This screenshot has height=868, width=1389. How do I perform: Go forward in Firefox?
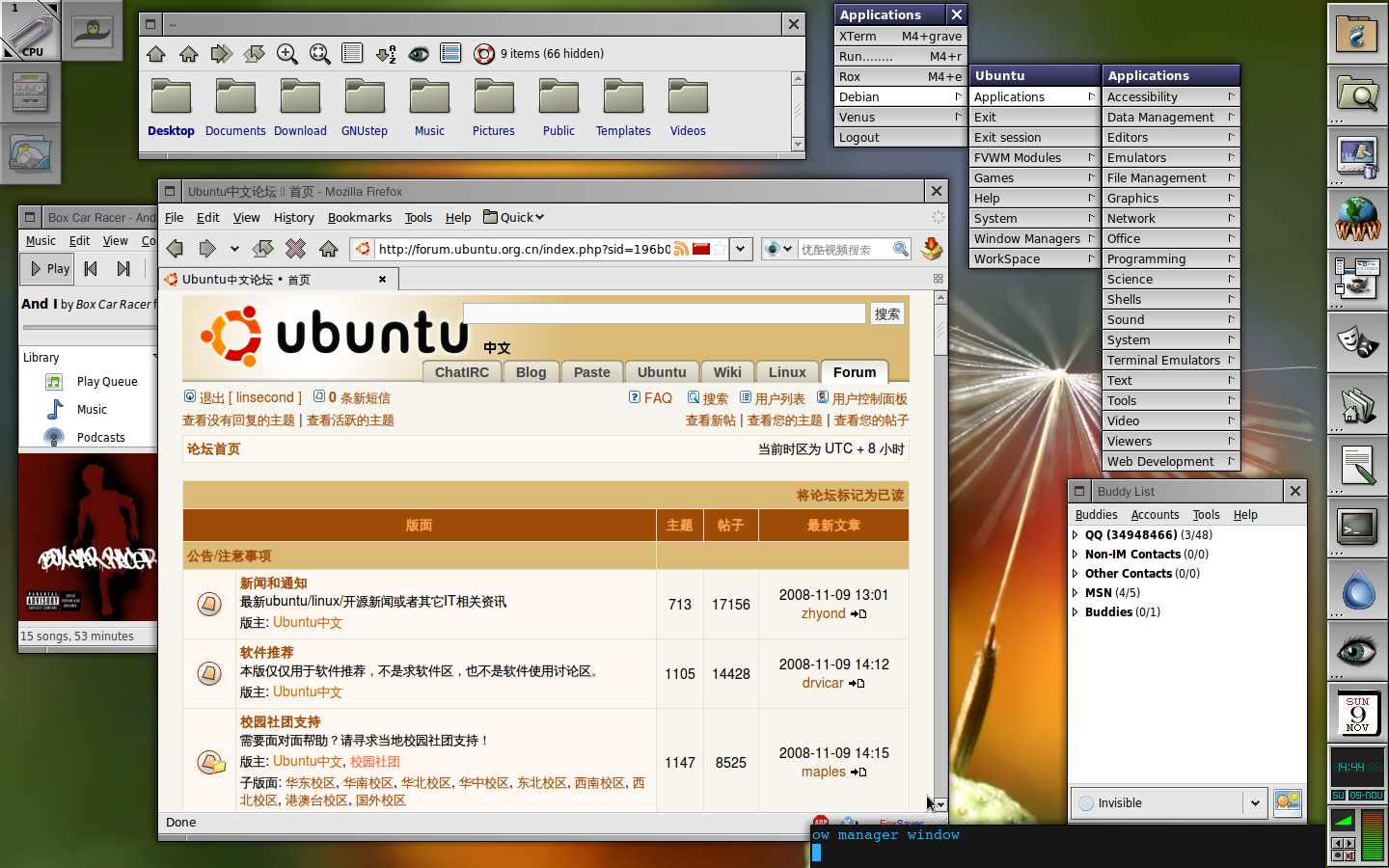click(207, 249)
